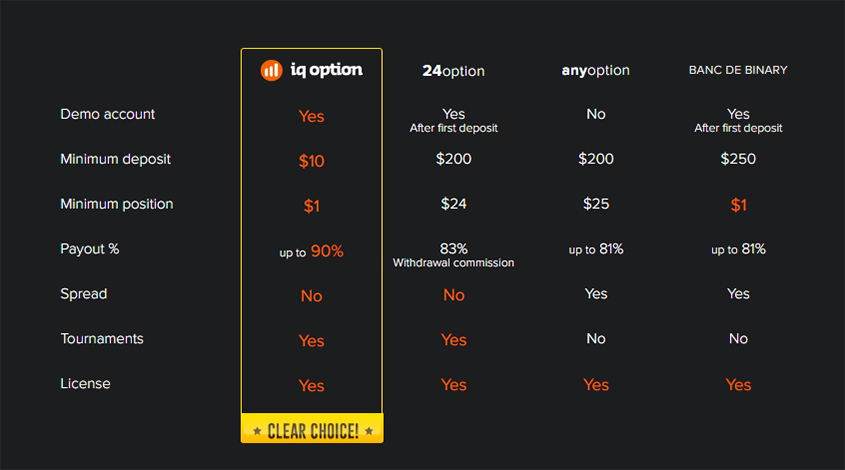The height and width of the screenshot is (470, 845).
Task: Click the $10 minimum deposit value
Action: (x=311, y=161)
